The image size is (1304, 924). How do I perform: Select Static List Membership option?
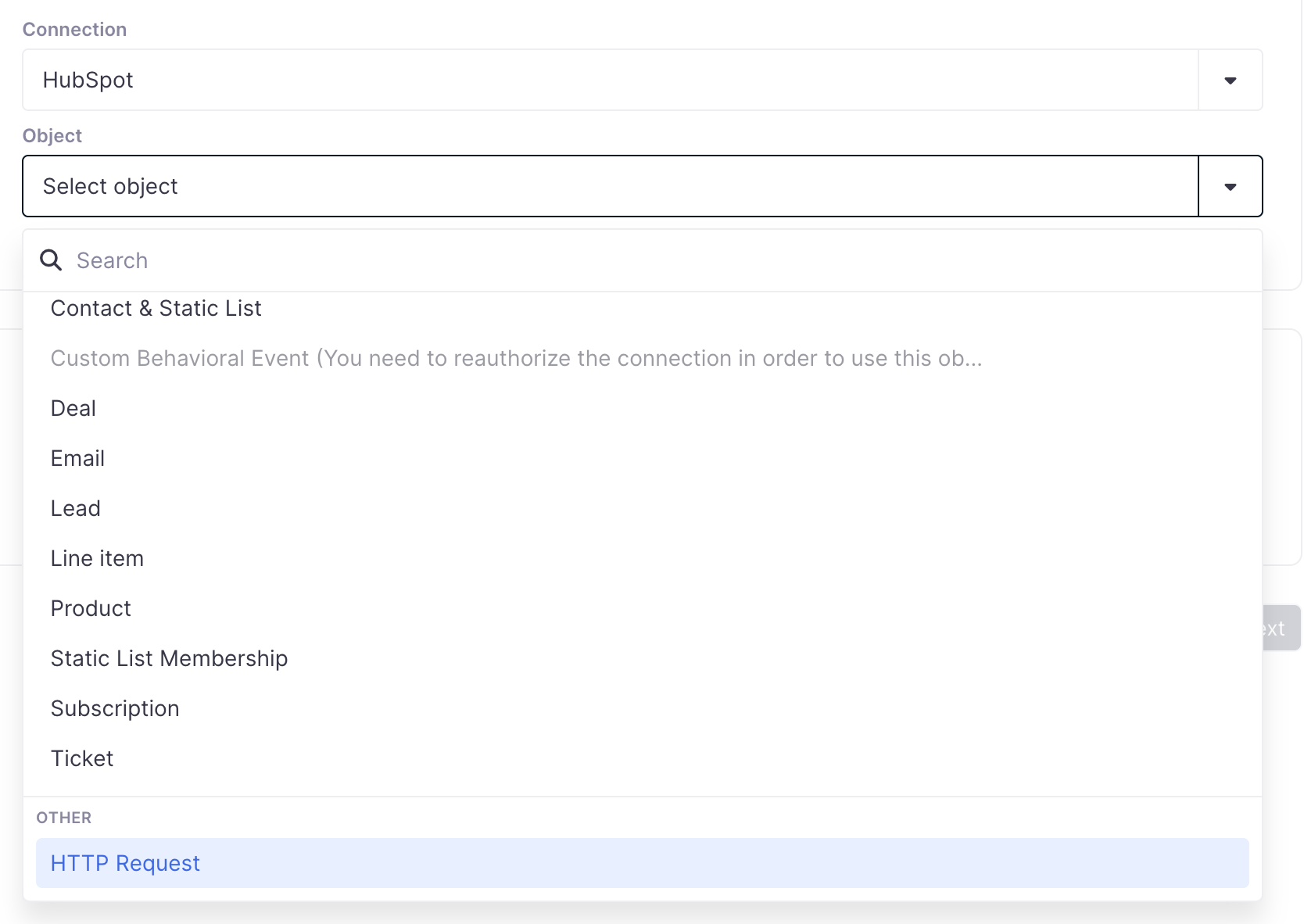point(169,659)
